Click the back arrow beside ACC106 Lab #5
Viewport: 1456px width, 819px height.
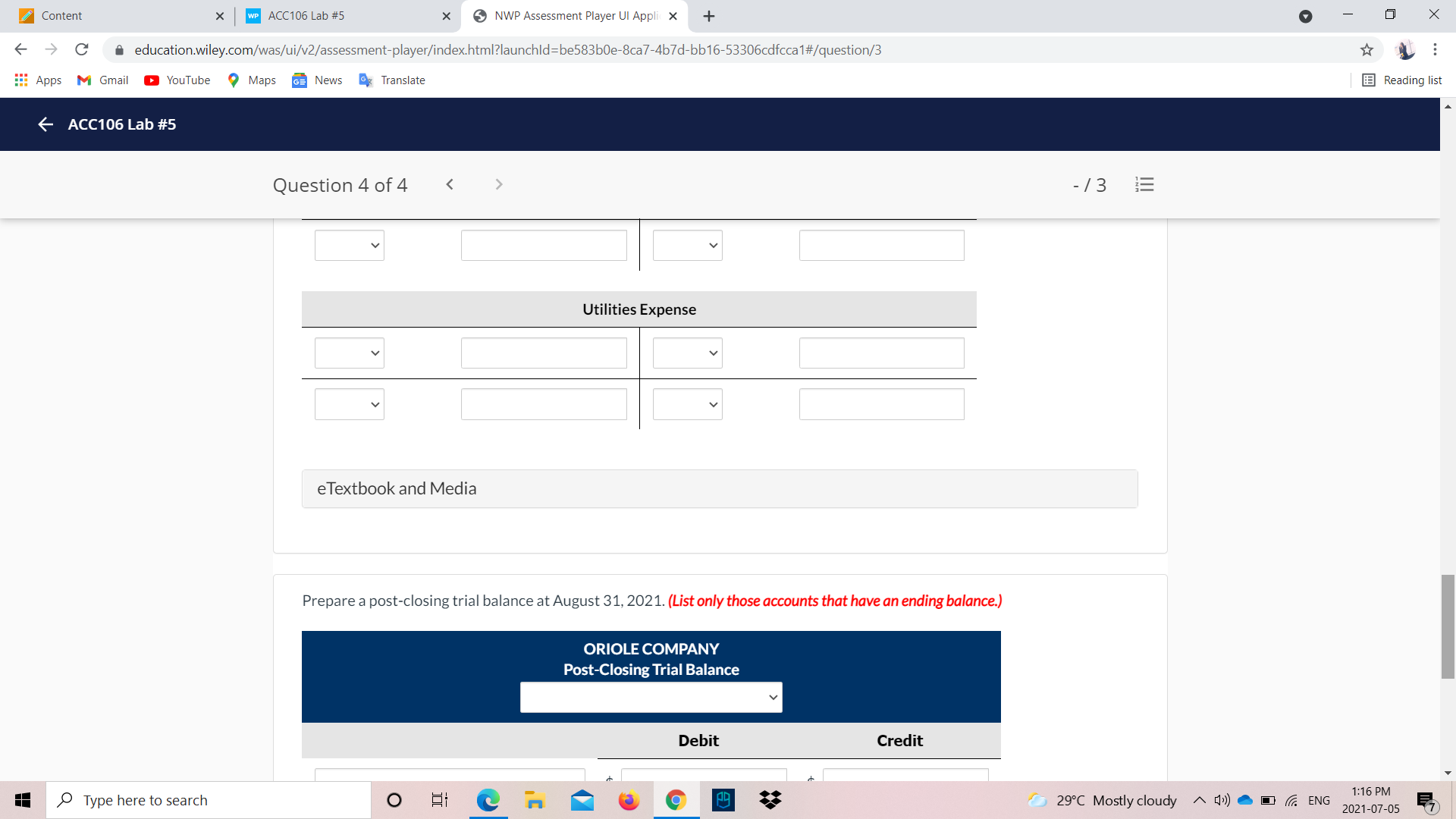tap(45, 124)
